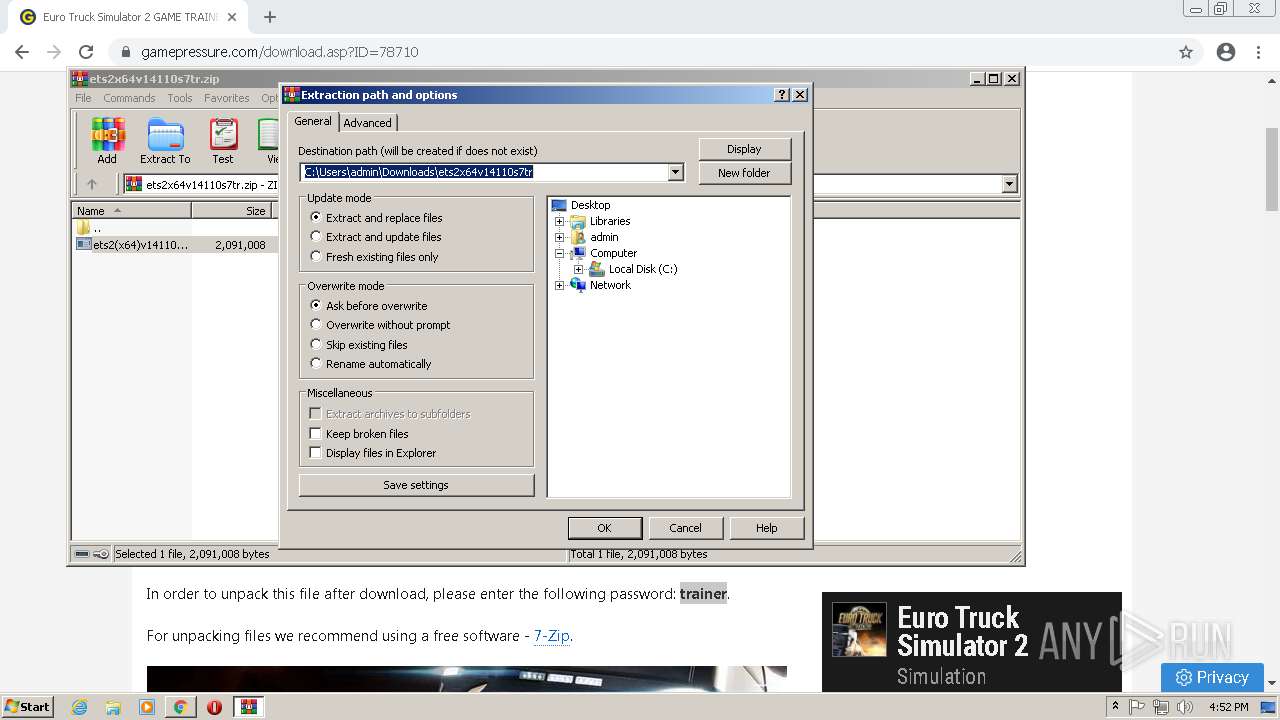The image size is (1280, 720).
Task: Sort by the Name column header
Action: [x=131, y=210]
